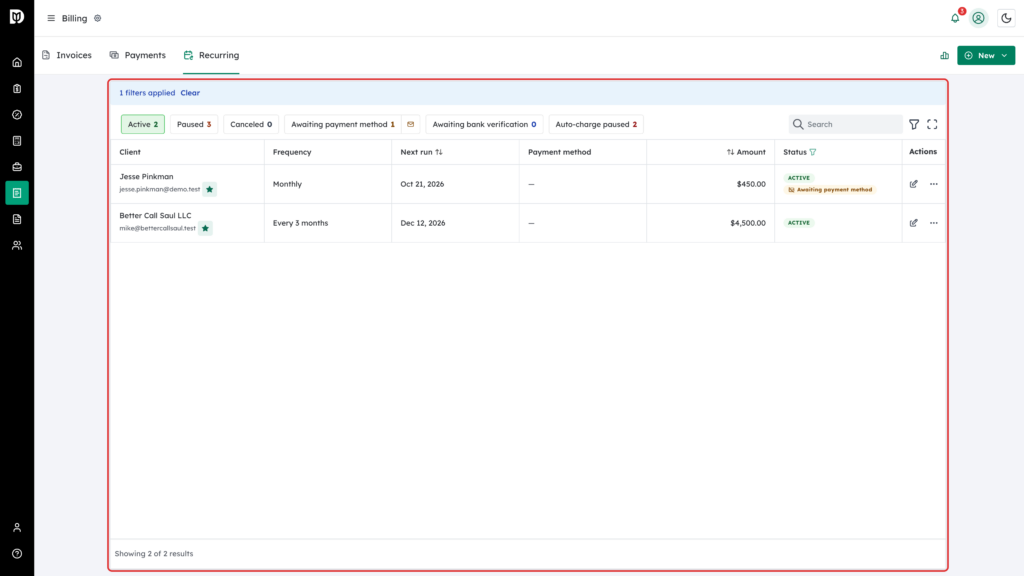The height and width of the screenshot is (576, 1024).
Task: Click the Payment method column header
Action: [560, 152]
